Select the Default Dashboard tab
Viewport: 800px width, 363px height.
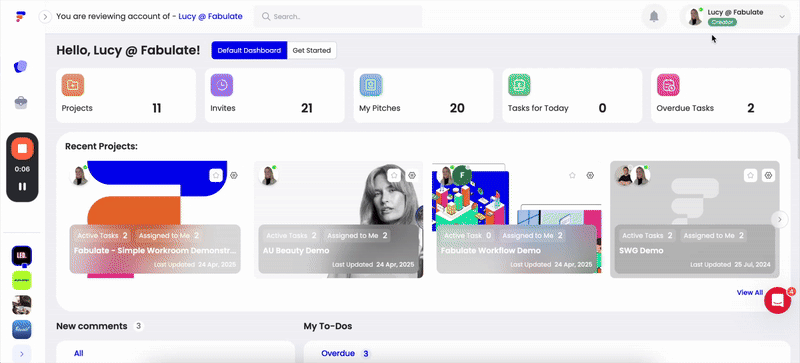[249, 51]
